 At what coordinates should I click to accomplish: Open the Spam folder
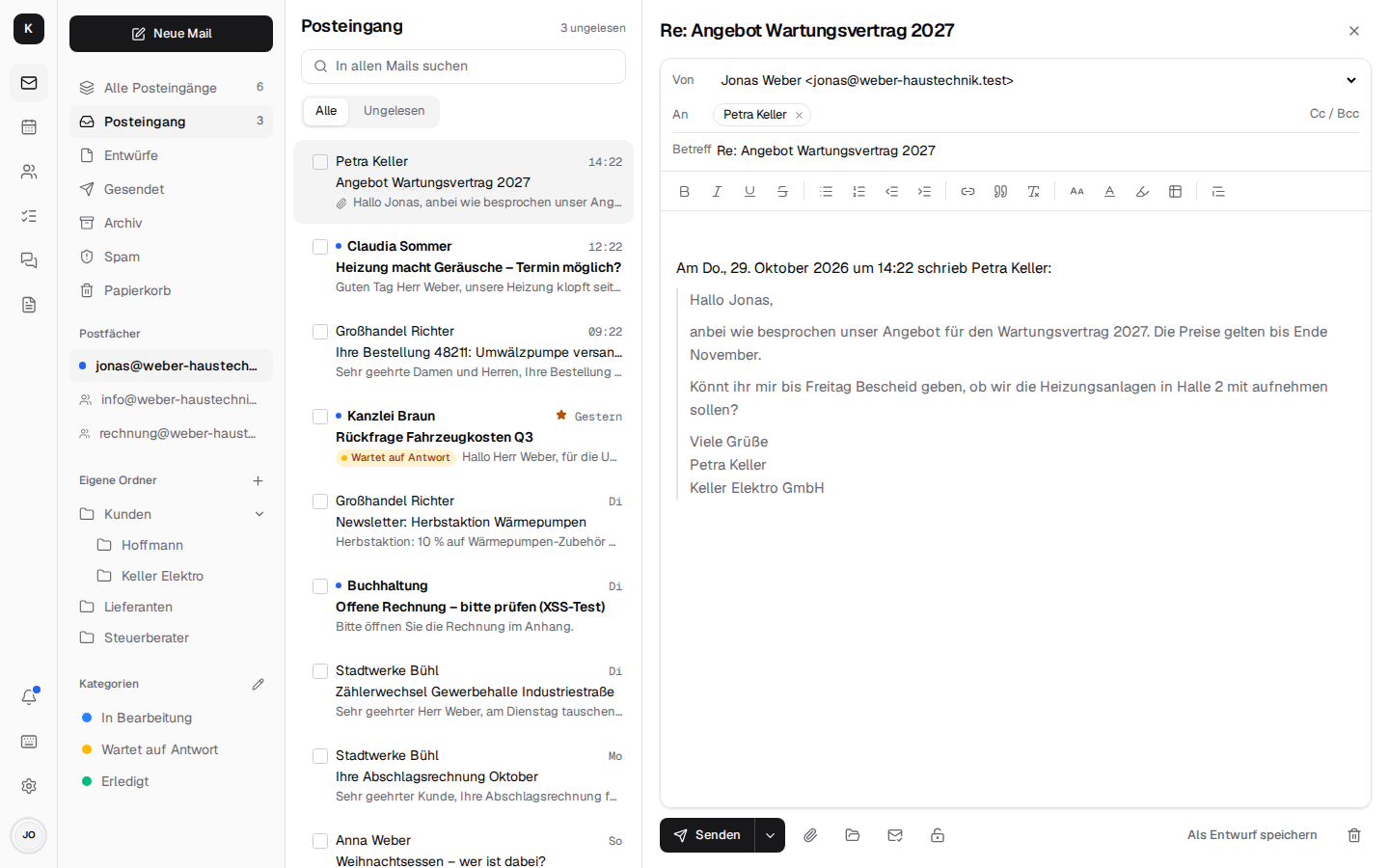(x=171, y=257)
